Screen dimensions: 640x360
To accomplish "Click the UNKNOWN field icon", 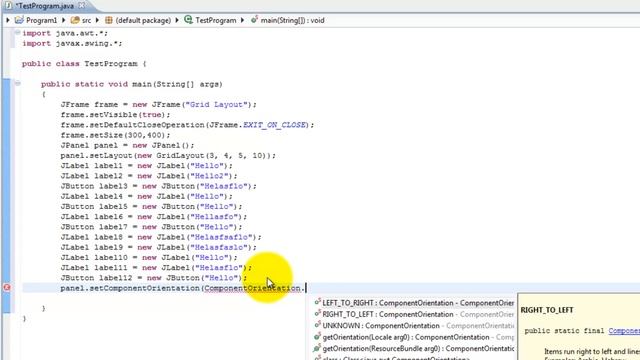I will pos(318,325).
